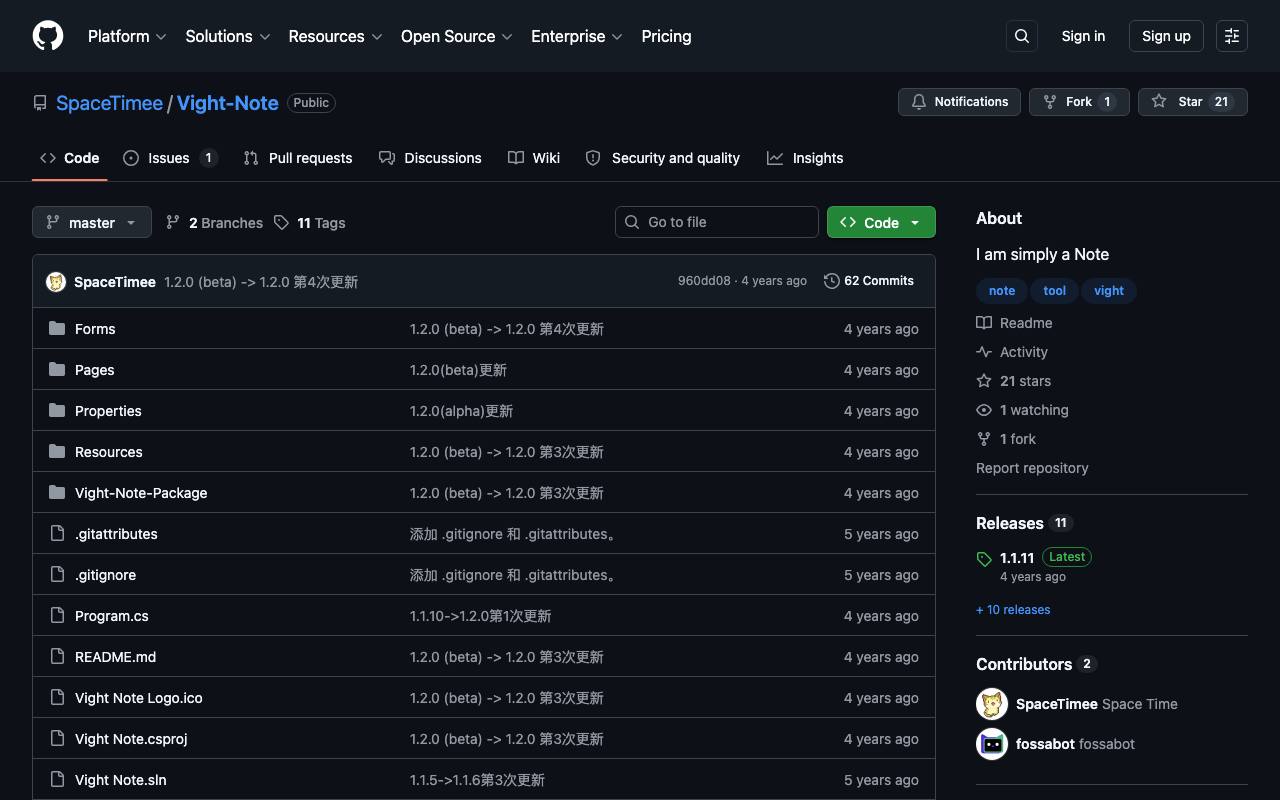Screen dimensions: 1280x800
Task: Click SpaceTimee's avatar in the commit bar
Action: tap(56, 282)
